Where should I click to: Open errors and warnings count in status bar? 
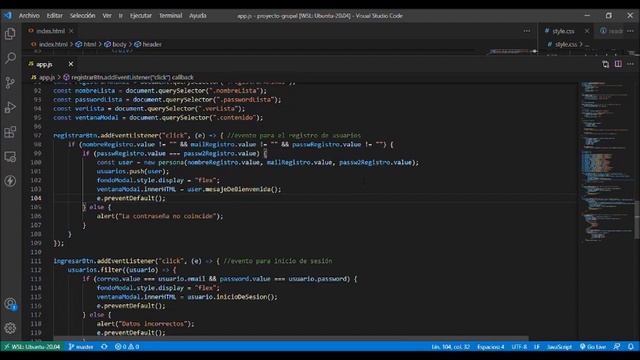pos(127,347)
